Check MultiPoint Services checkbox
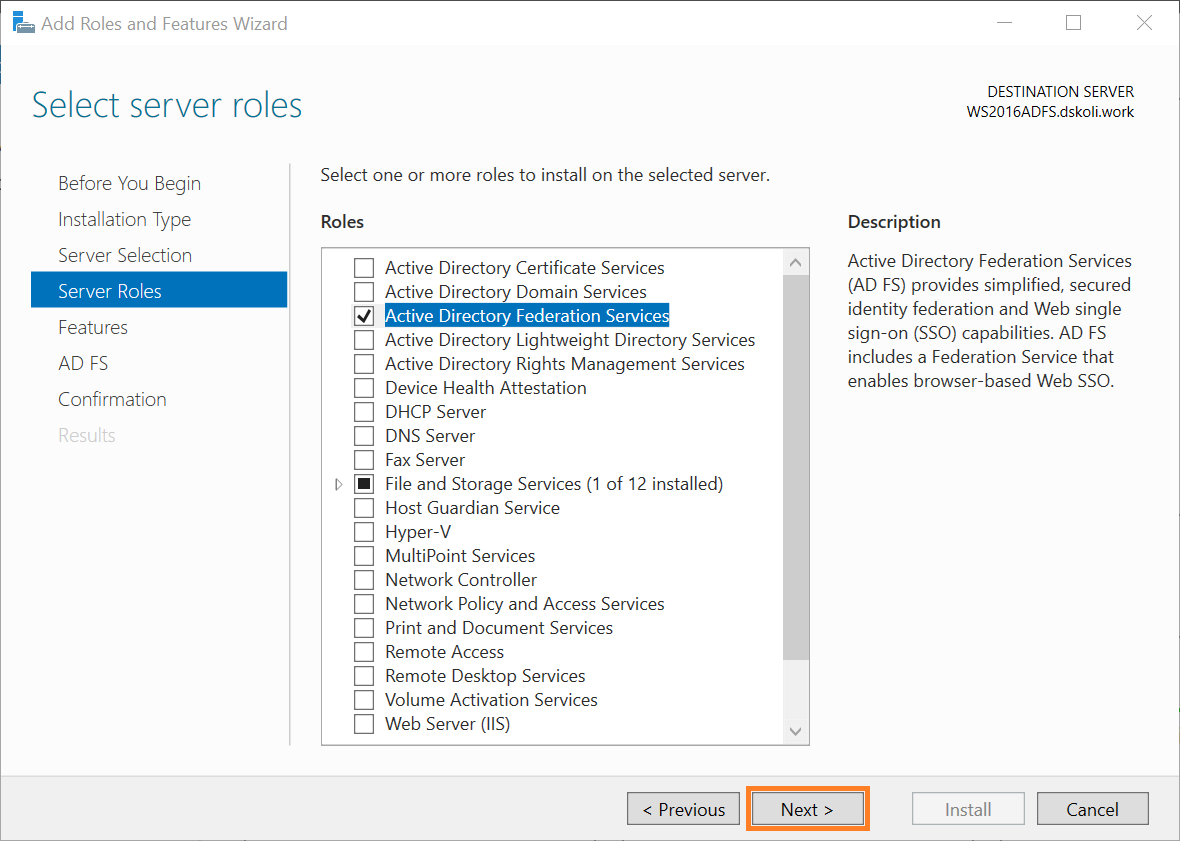 coord(364,556)
